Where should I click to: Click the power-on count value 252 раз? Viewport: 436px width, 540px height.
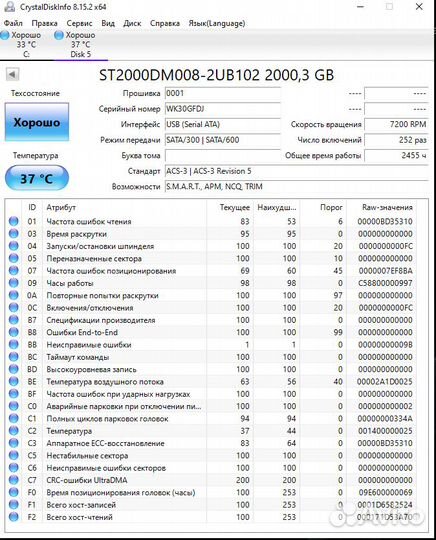click(396, 140)
